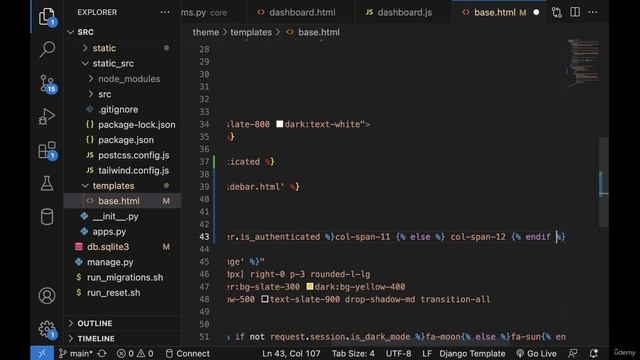The width and height of the screenshot is (640, 360).
Task: Close base.html tab via unsaved dot
Action: point(536,12)
